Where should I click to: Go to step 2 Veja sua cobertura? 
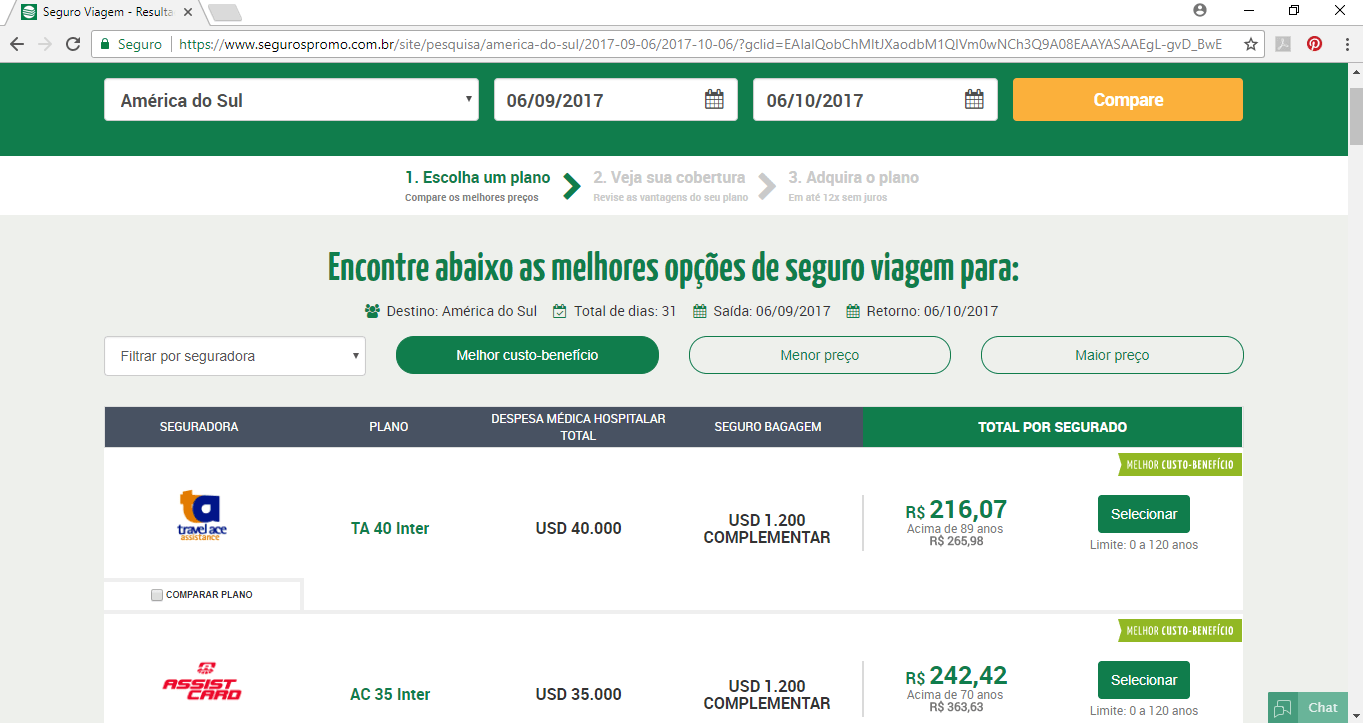[670, 186]
